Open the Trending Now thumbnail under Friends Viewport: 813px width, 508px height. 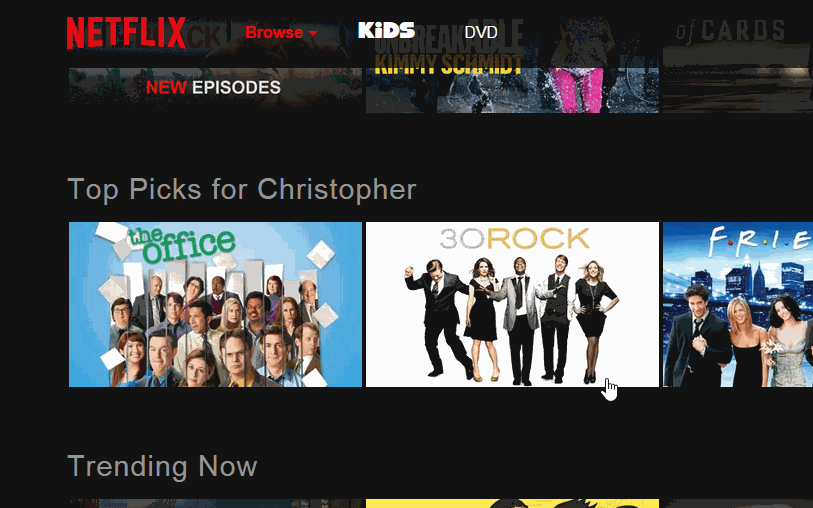pos(738,503)
